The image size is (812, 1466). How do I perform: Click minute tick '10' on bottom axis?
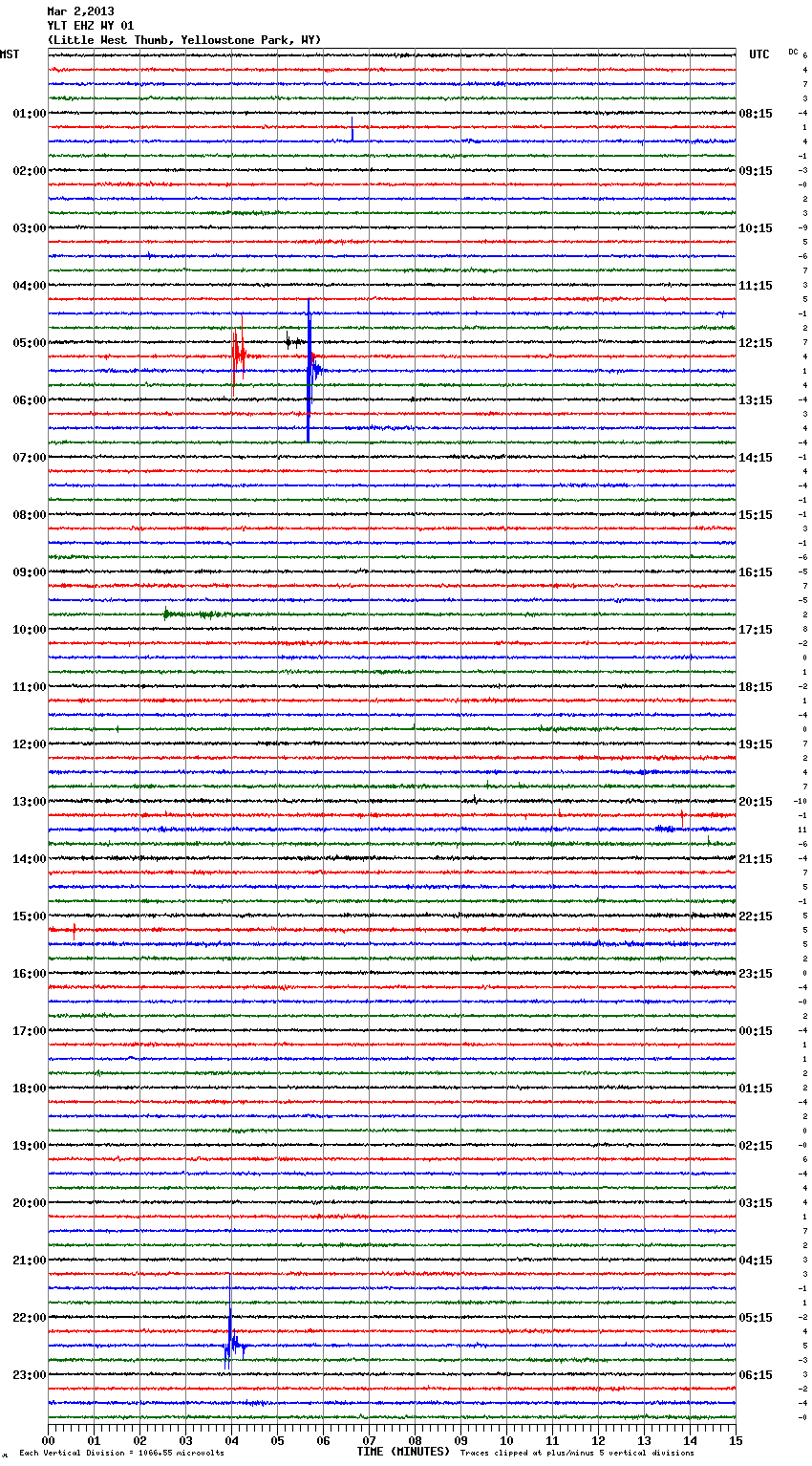506,1440
